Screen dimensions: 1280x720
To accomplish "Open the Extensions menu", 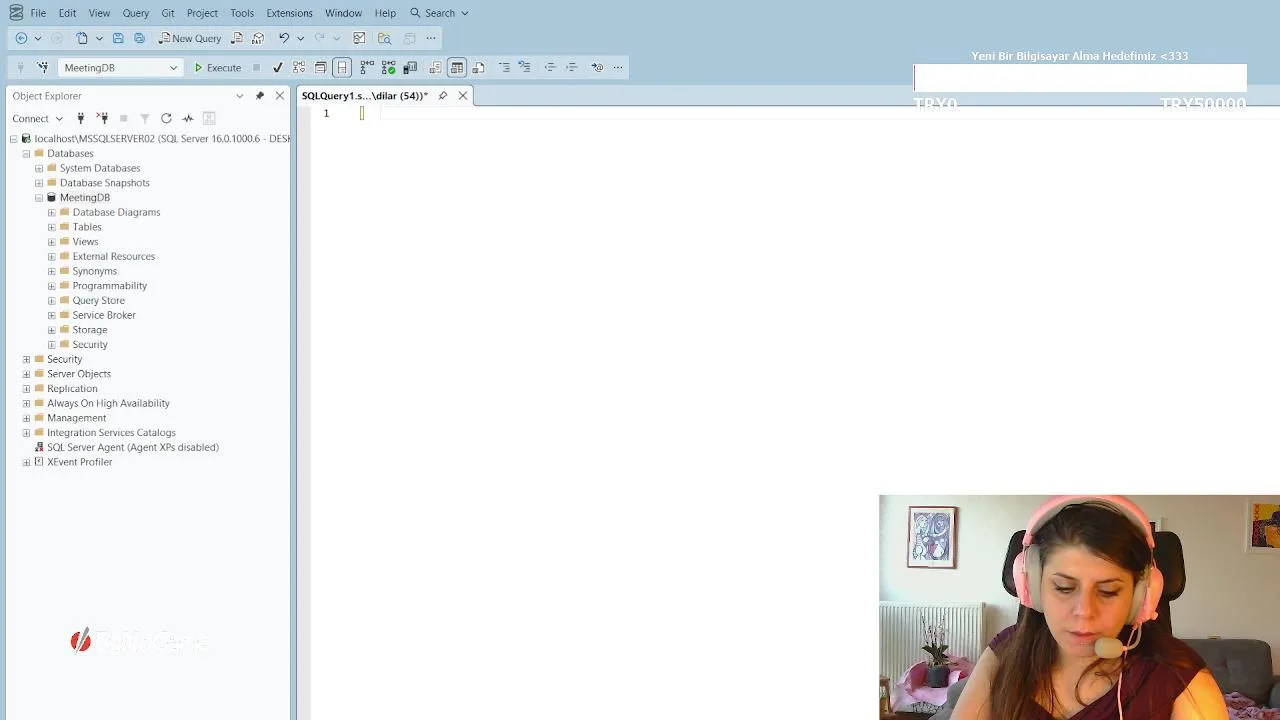I will coord(289,13).
